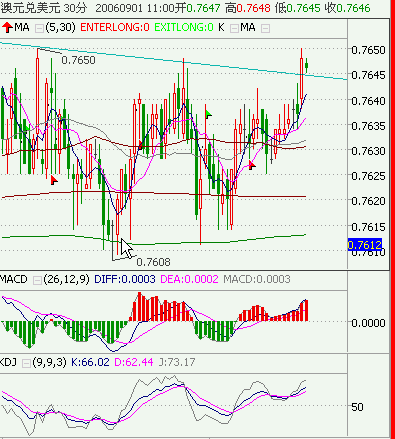395x439 pixels.
Task: Click the 0.7635 price axis label
Action: (x=368, y=126)
